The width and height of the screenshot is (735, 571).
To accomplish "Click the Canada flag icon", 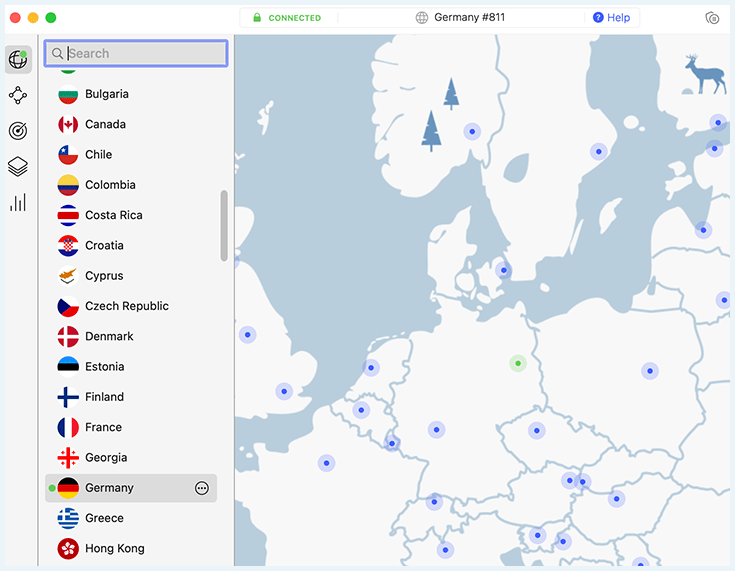I will point(68,124).
